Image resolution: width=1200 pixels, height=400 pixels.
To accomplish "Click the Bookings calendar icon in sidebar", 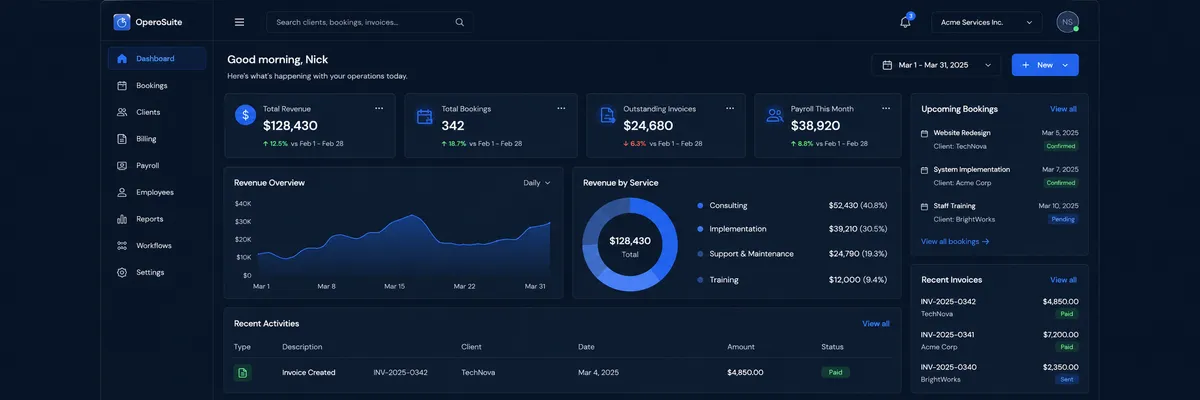I will 122,85.
